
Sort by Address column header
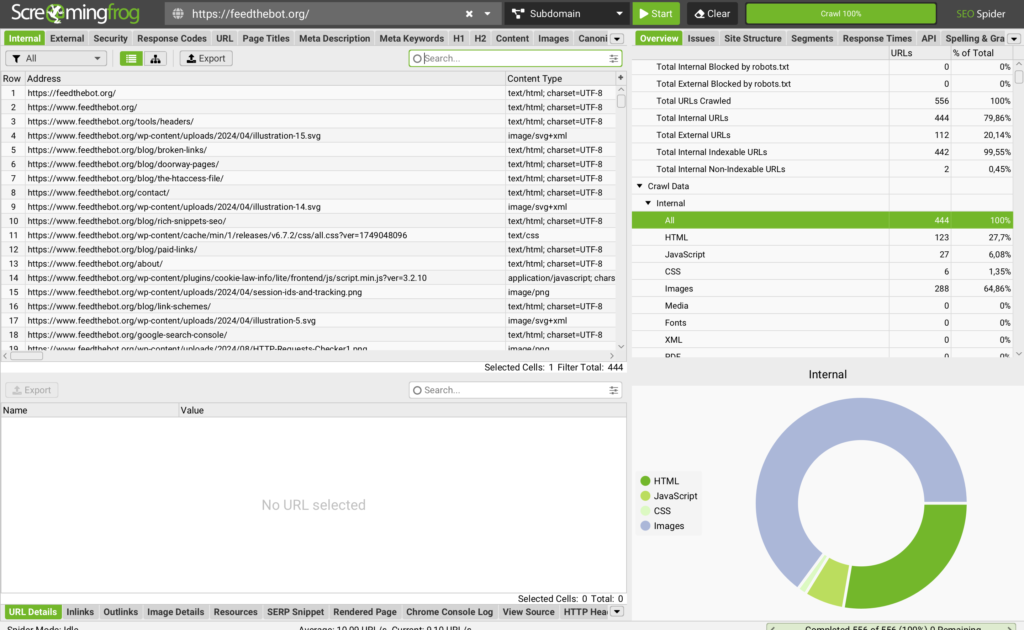pos(264,78)
